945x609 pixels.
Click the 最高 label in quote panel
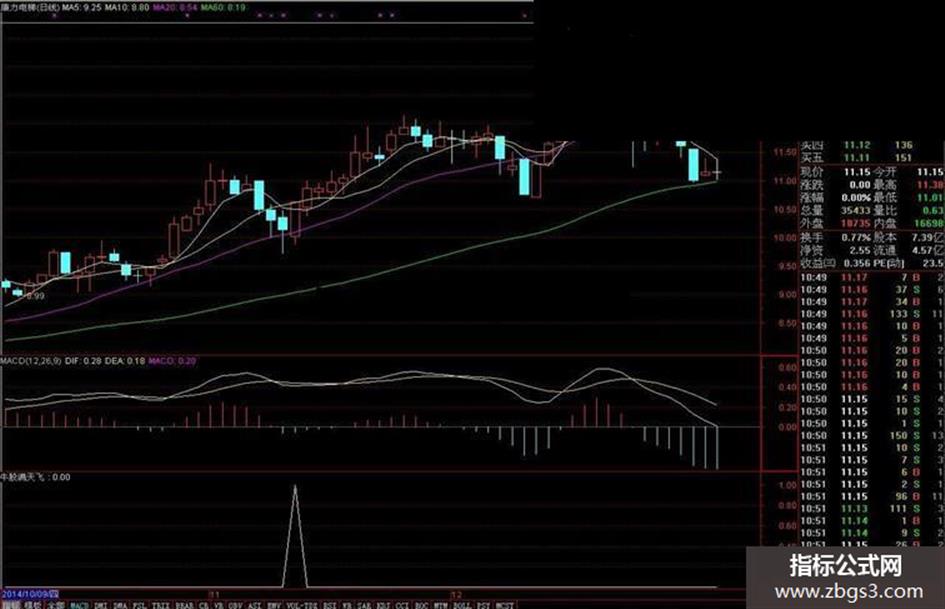885,185
